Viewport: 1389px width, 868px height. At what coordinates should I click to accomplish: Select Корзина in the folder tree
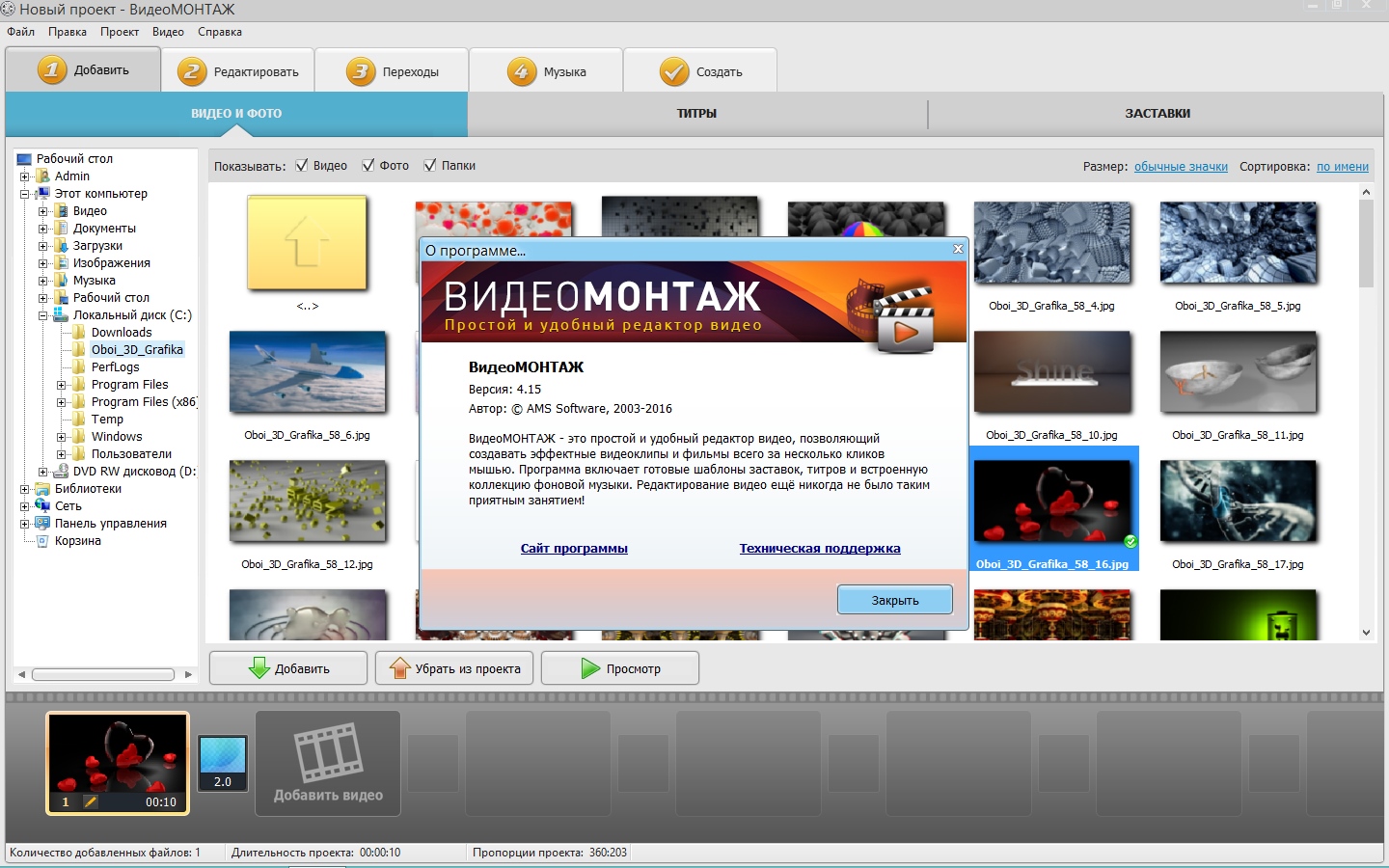click(77, 541)
